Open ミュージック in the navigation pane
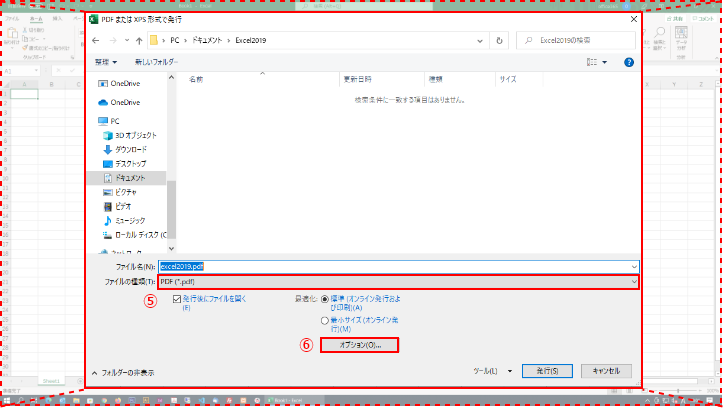This screenshot has width=723, height=408. [124, 221]
